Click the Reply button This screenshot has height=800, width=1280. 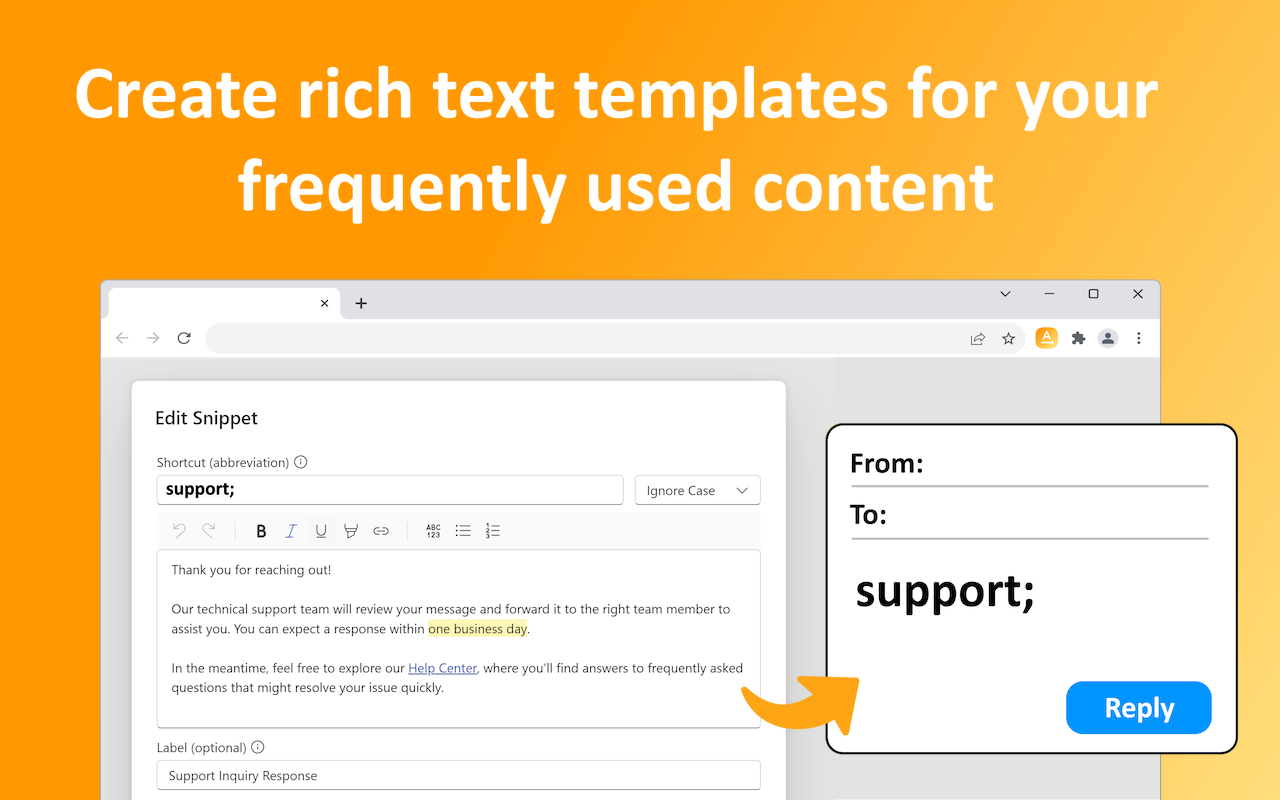coord(1139,708)
